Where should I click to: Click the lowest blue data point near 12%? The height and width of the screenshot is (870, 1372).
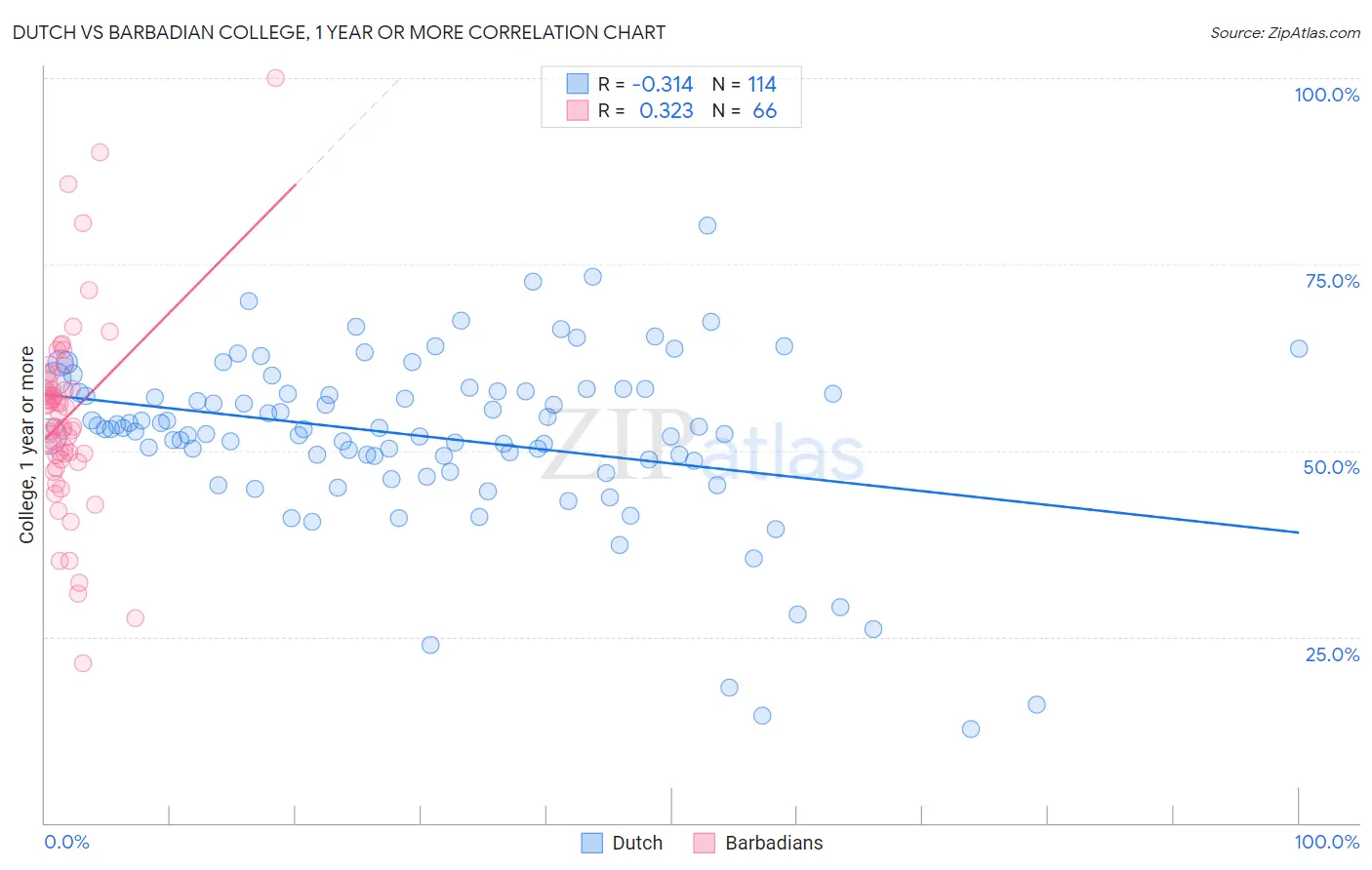coord(970,729)
